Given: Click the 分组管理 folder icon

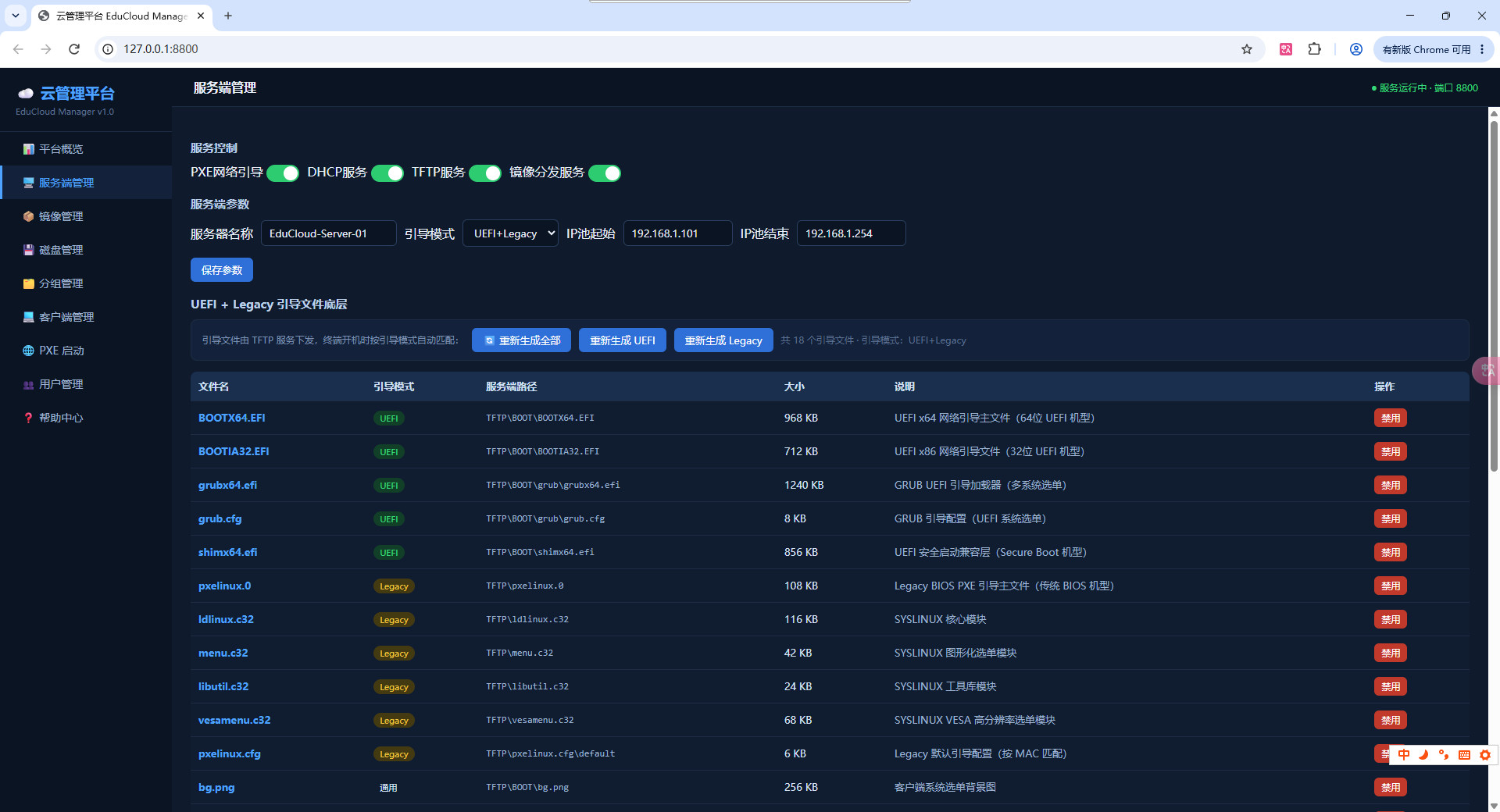Looking at the screenshot, I should (x=29, y=283).
